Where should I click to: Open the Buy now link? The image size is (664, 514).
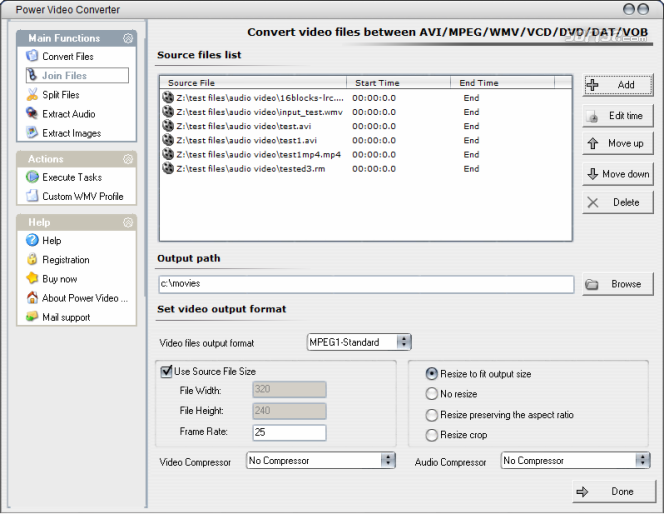60,279
